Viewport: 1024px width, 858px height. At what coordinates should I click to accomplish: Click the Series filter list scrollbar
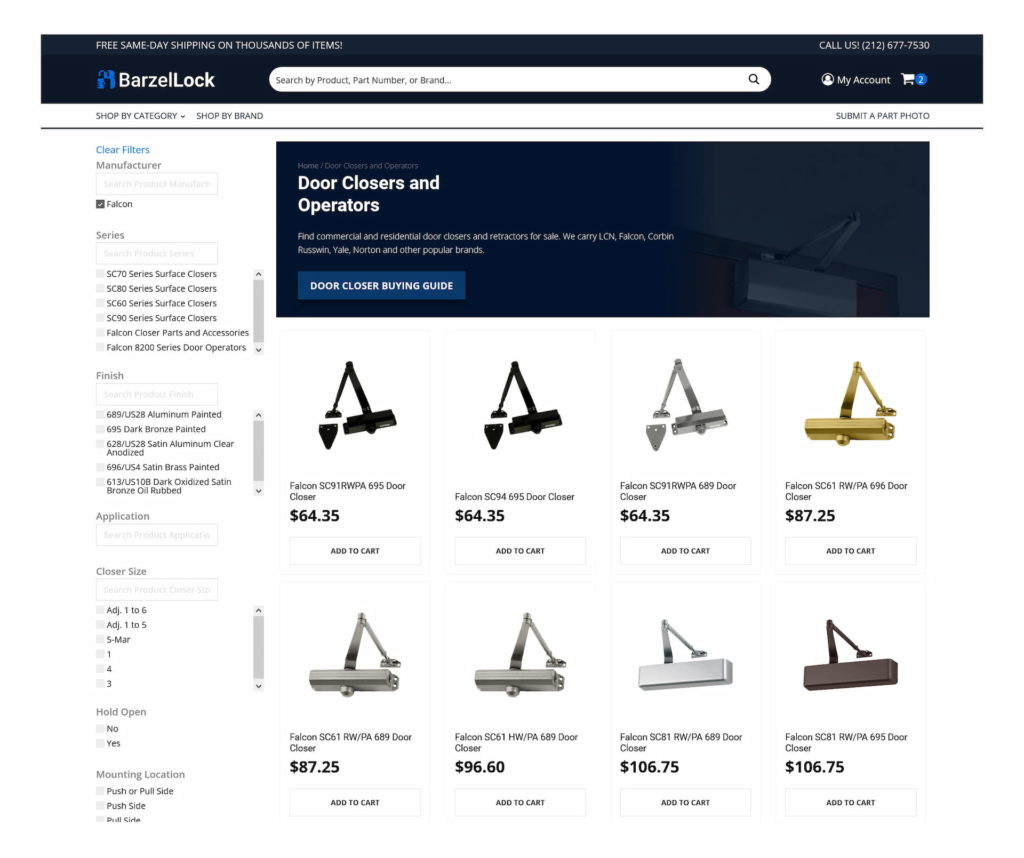tap(259, 311)
